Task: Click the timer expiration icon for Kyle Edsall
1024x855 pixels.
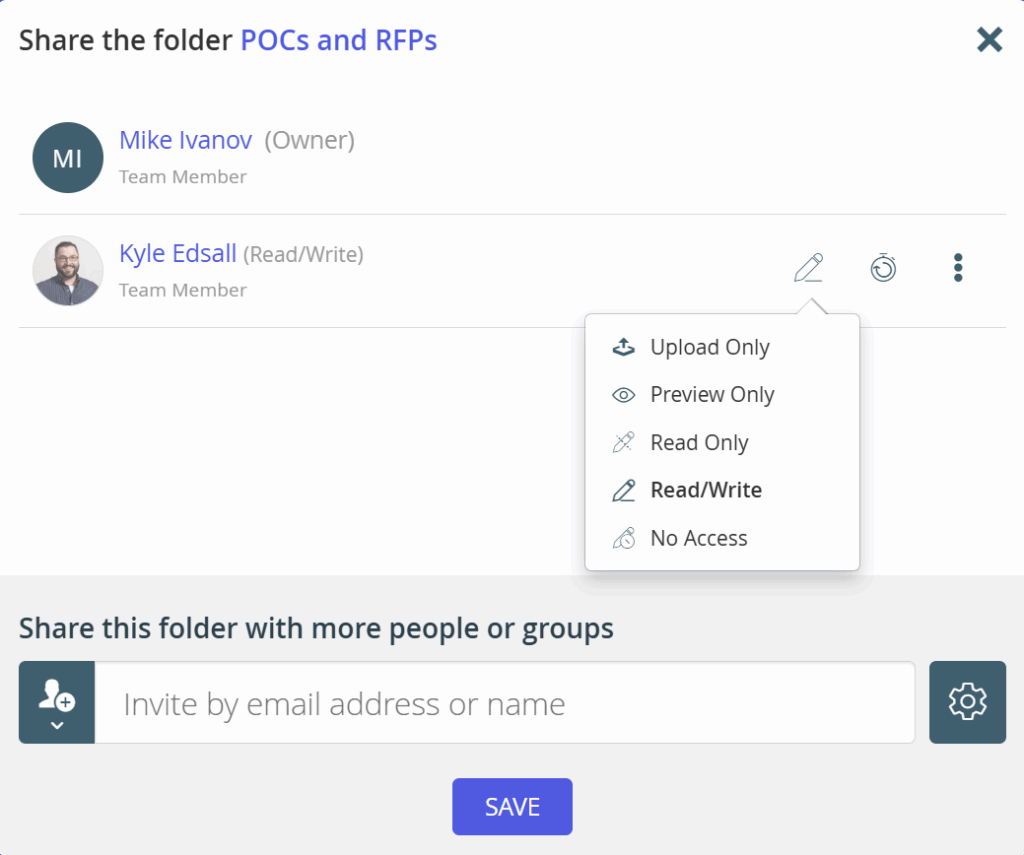Action: [x=883, y=268]
